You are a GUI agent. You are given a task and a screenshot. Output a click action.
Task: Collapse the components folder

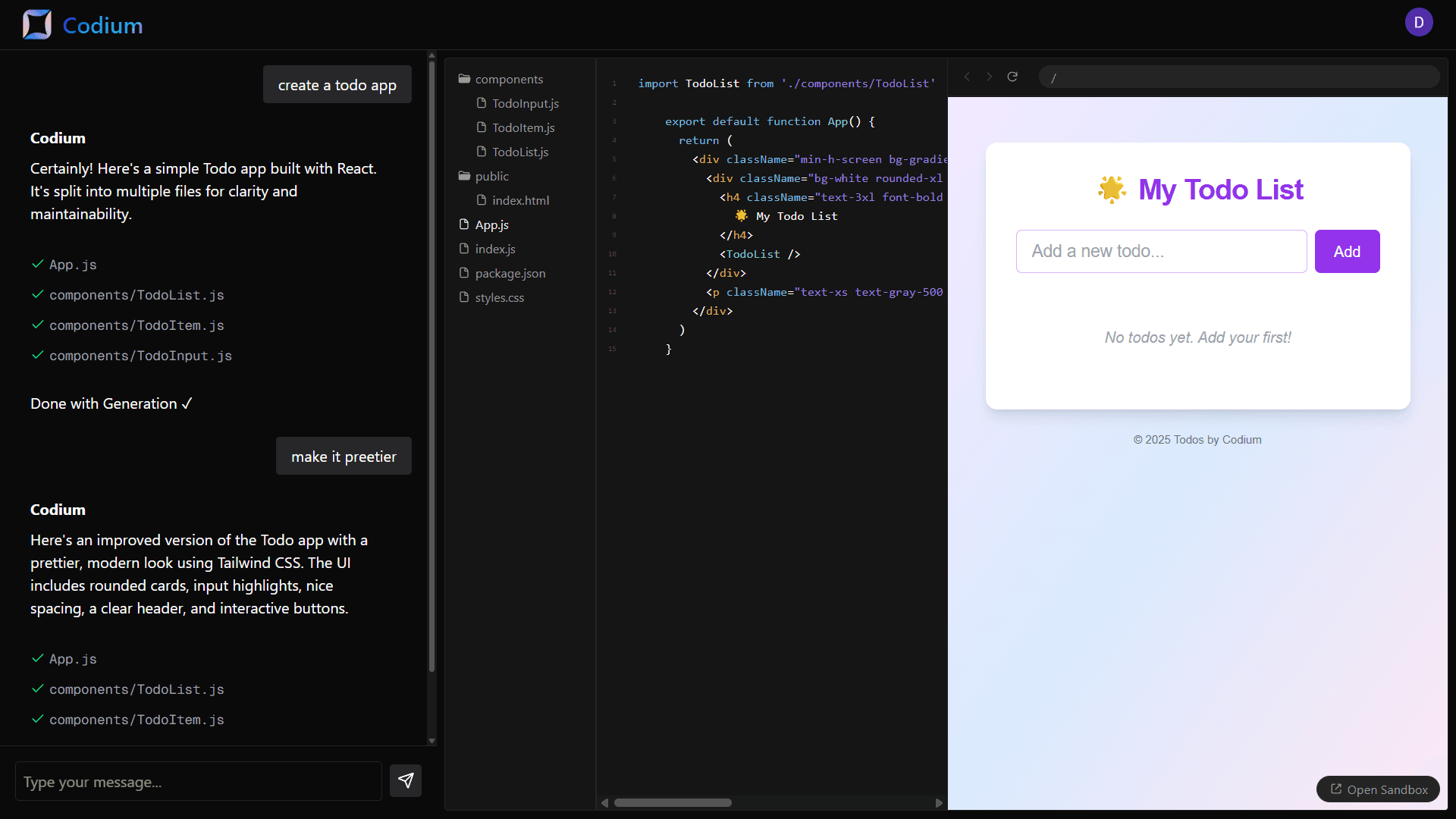coord(509,78)
